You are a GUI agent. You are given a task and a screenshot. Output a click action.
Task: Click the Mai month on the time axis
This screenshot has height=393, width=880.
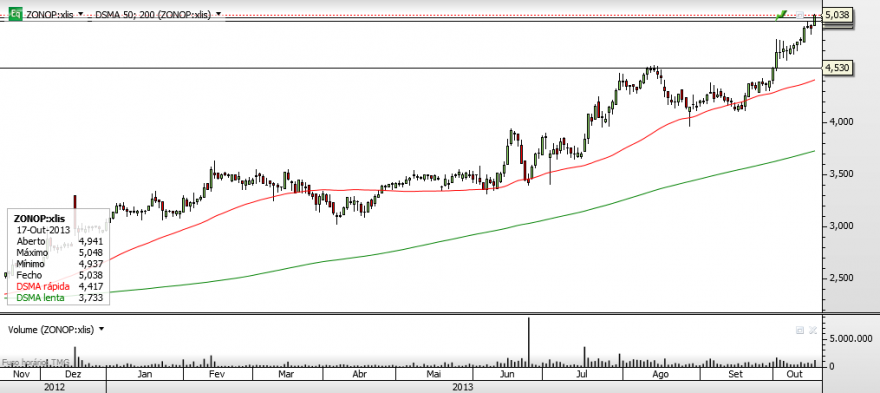[434, 374]
